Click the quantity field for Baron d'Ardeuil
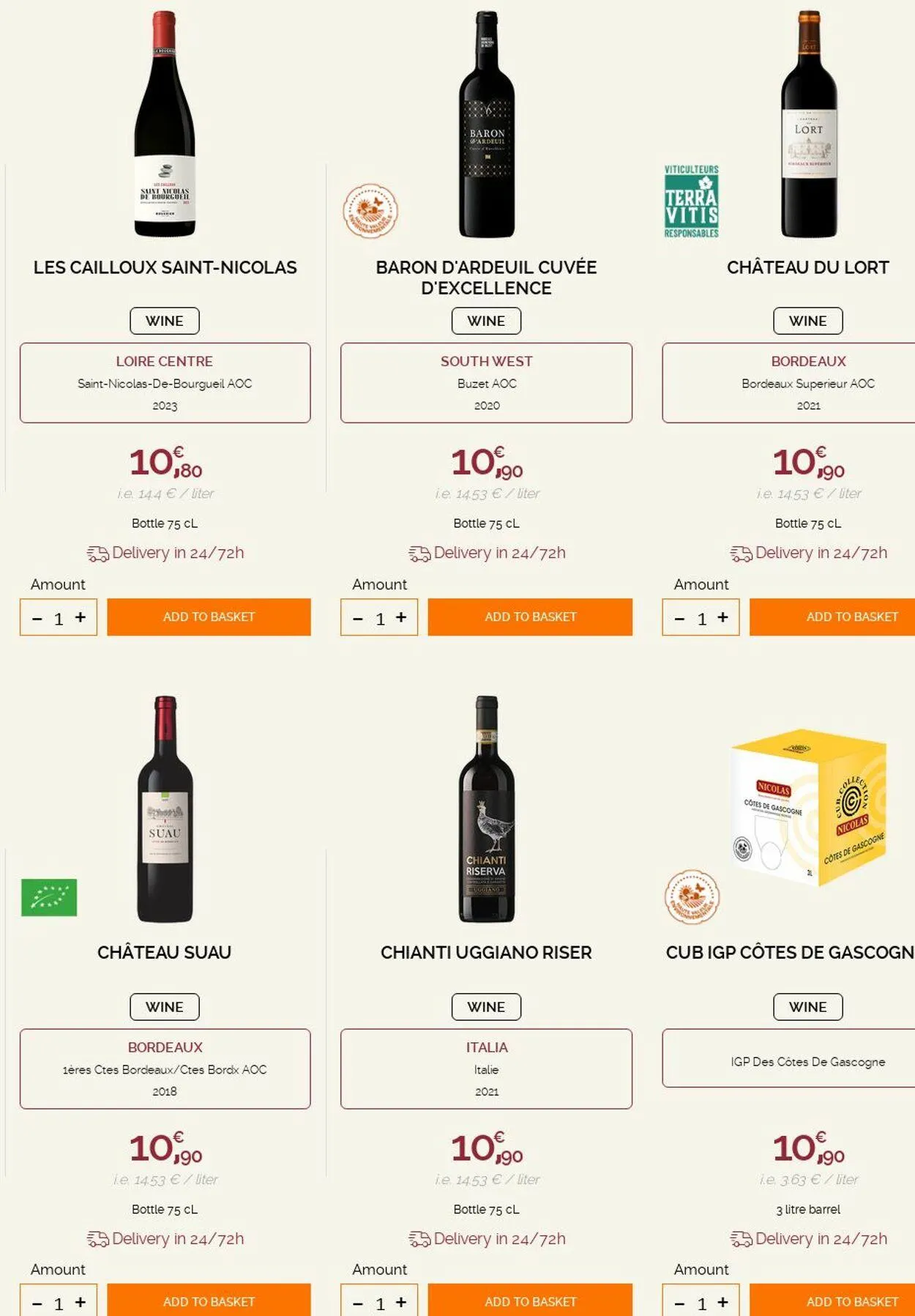Image resolution: width=915 pixels, height=1316 pixels. pyautogui.click(x=380, y=619)
